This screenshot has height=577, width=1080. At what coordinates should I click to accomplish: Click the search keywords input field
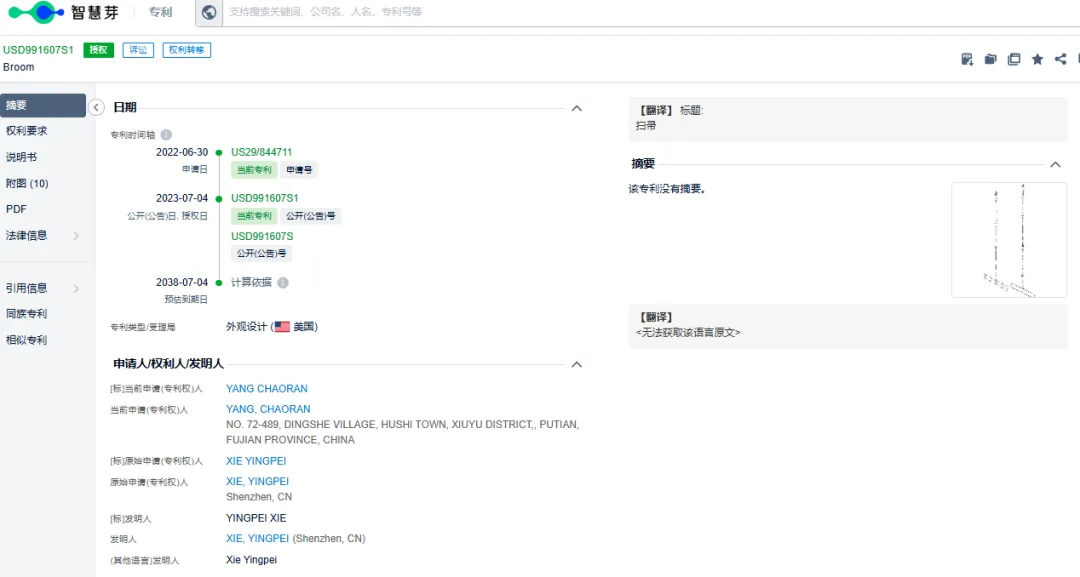pos(651,12)
